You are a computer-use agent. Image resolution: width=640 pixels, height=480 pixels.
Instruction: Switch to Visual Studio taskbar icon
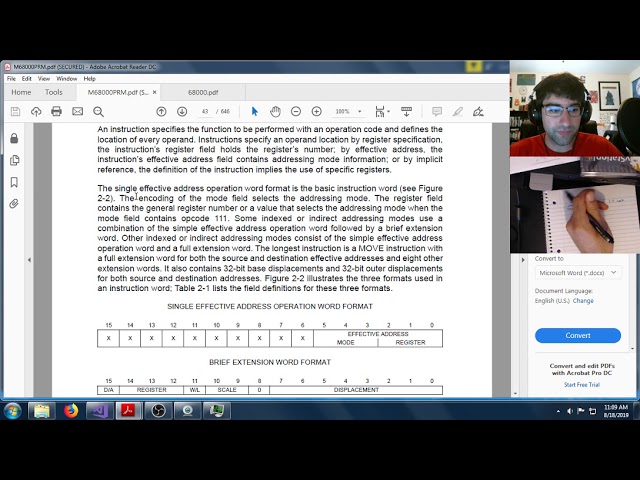[100, 411]
